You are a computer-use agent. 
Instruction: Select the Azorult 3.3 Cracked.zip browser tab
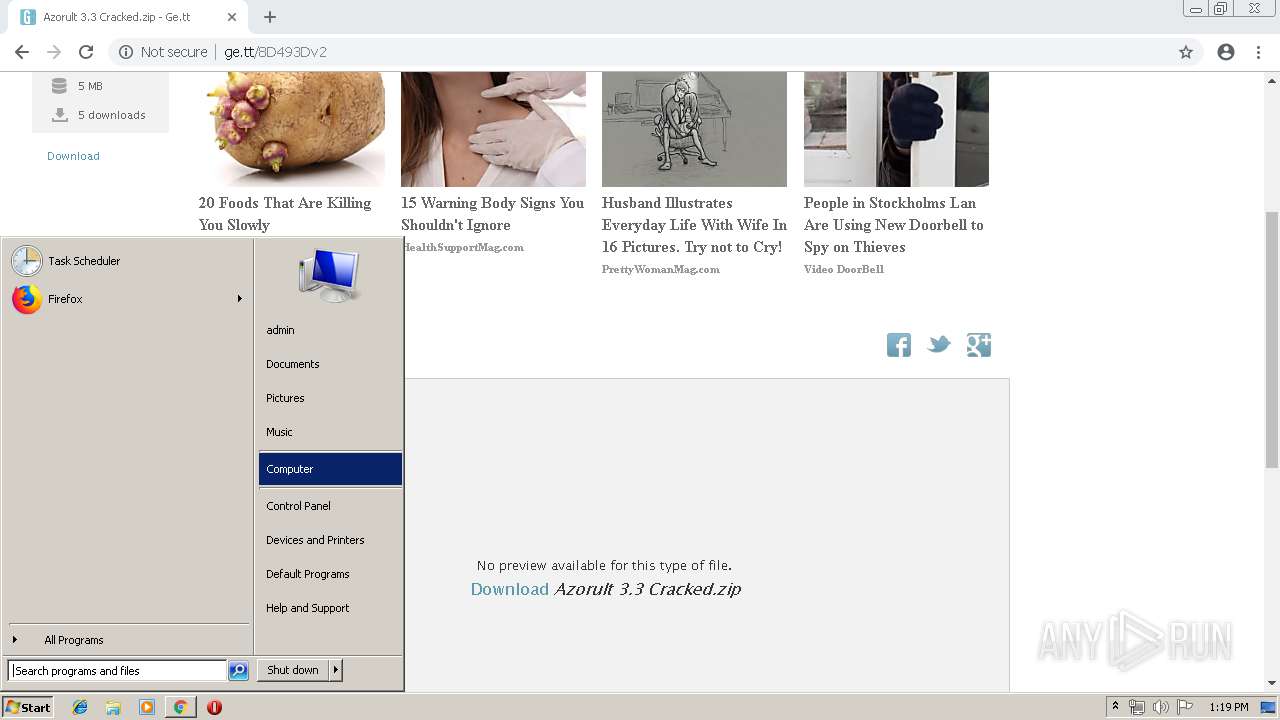point(128,17)
